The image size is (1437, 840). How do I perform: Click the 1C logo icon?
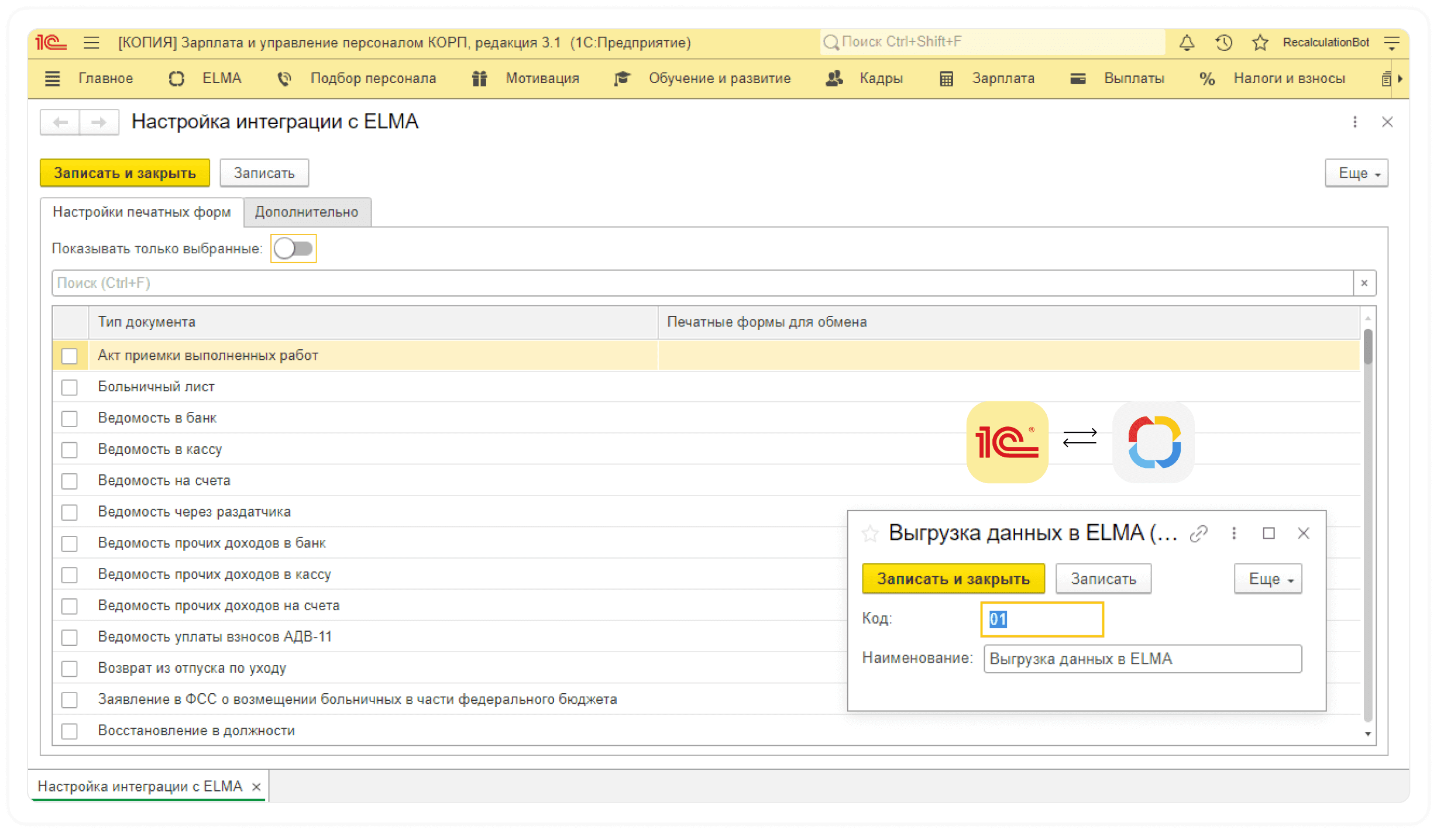click(x=51, y=43)
